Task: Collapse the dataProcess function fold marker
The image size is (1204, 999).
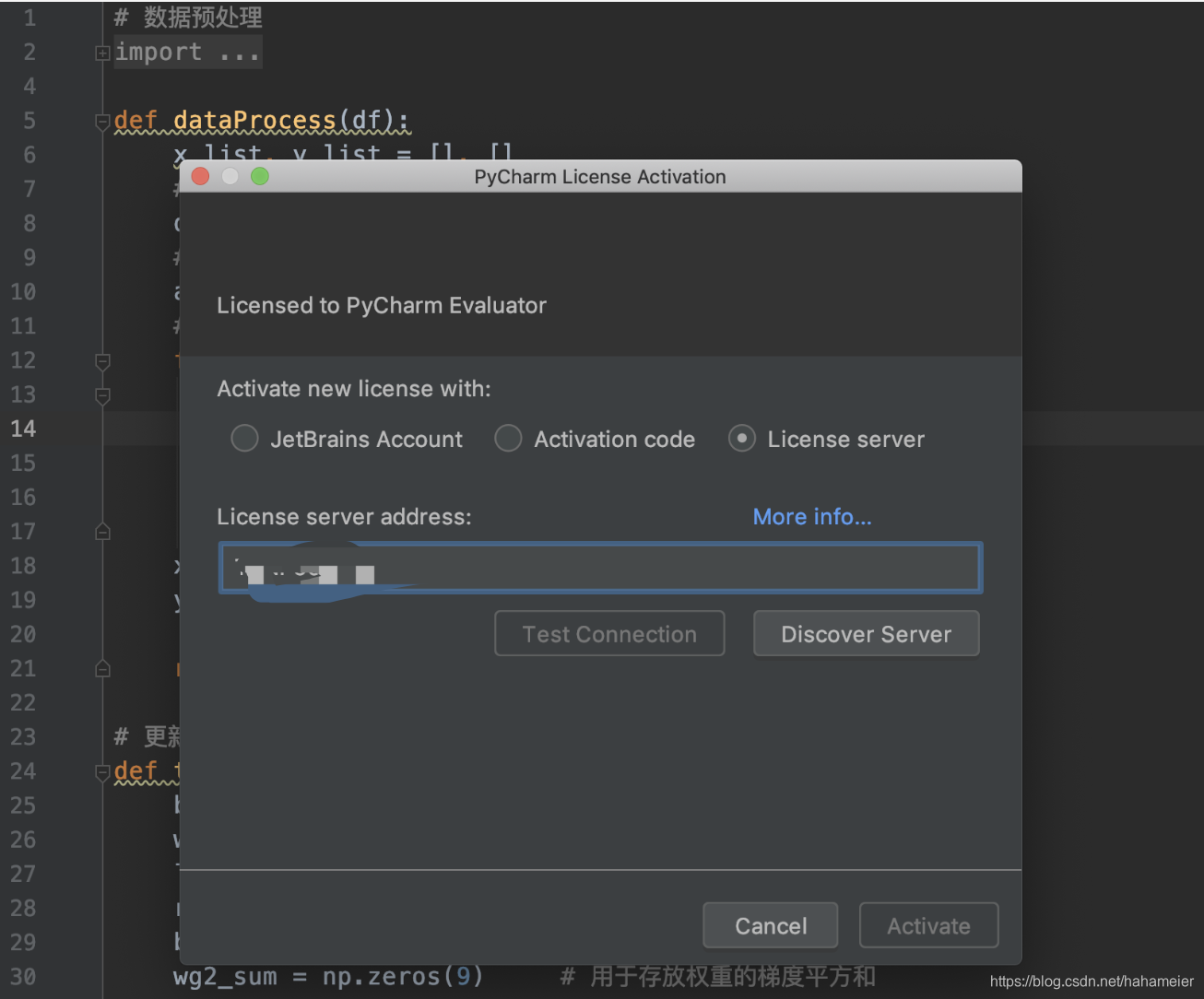Action: pyautogui.click(x=102, y=122)
